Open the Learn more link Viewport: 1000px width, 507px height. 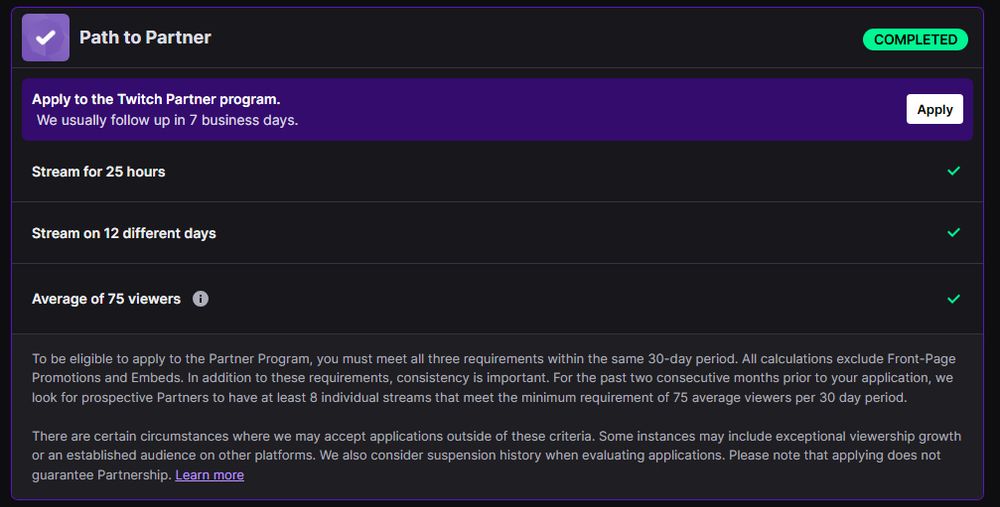point(209,475)
